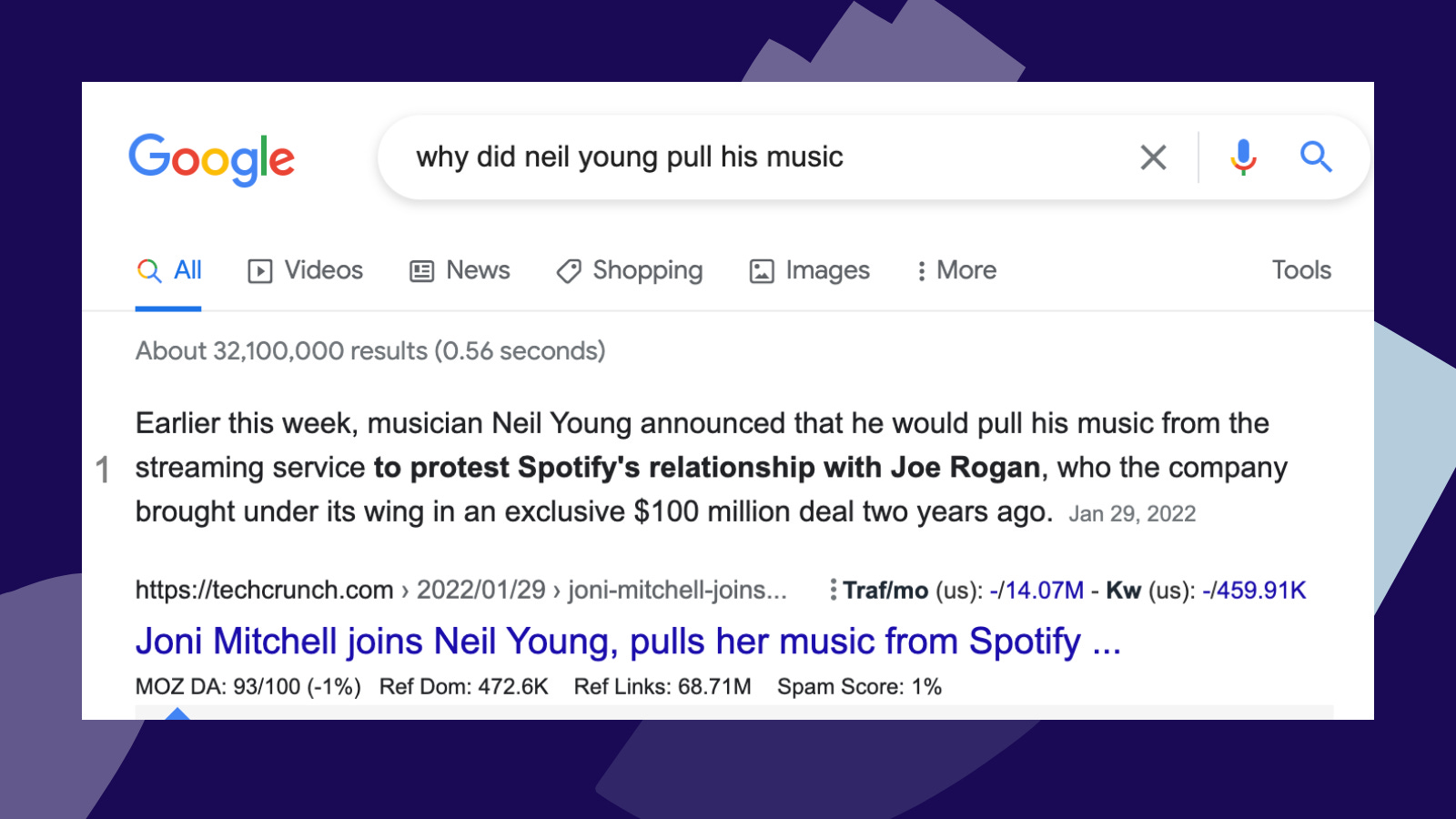Open the MozBar overflow dots next to Traf/mo
This screenshot has height=819, width=1456.
coord(832,591)
